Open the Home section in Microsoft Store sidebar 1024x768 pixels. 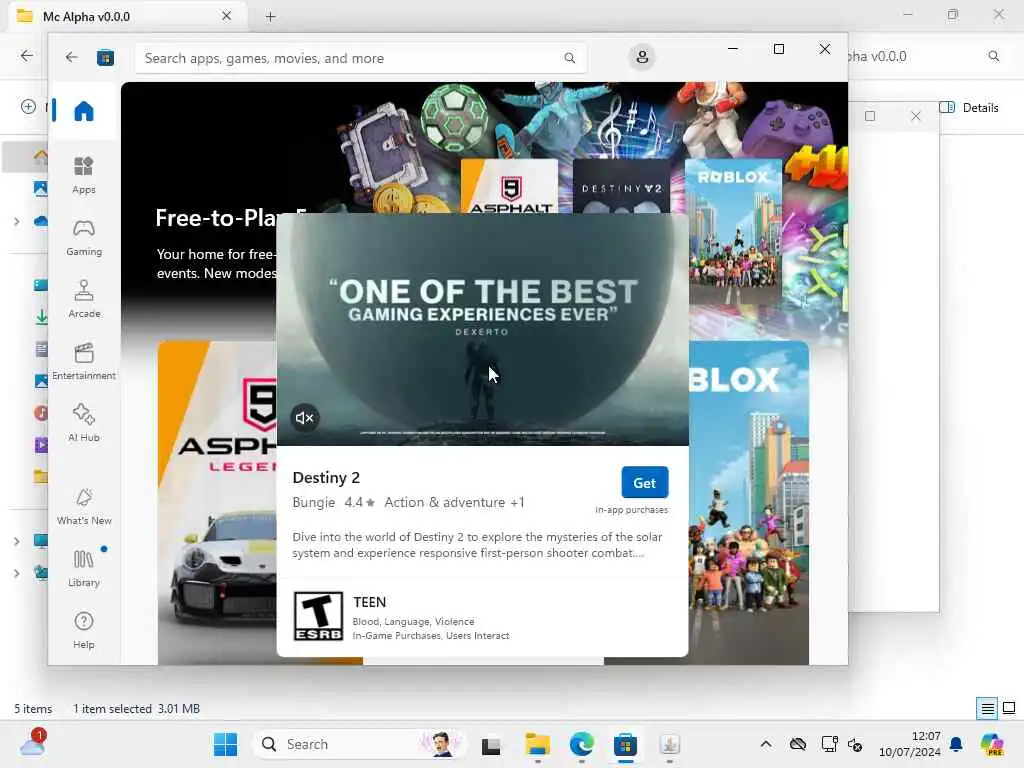tap(84, 111)
